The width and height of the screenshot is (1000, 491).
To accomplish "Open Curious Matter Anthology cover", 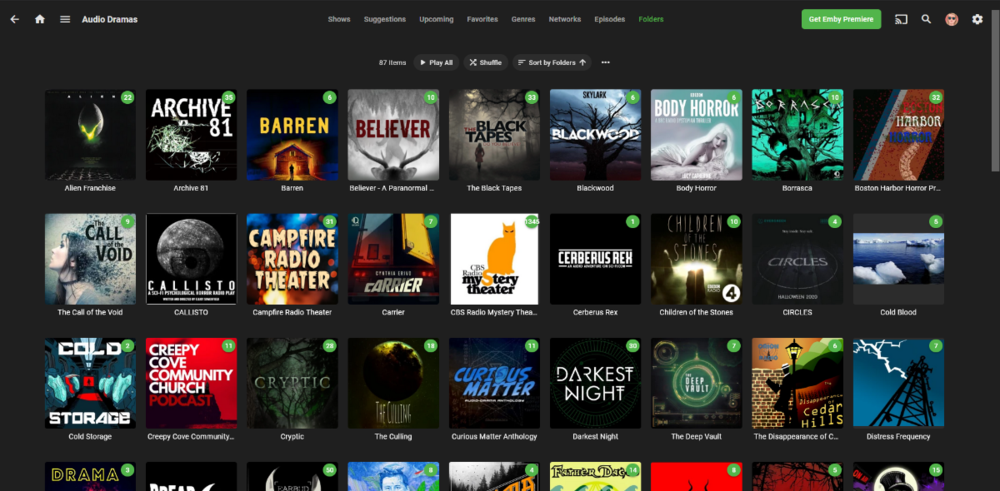I will pos(494,383).
